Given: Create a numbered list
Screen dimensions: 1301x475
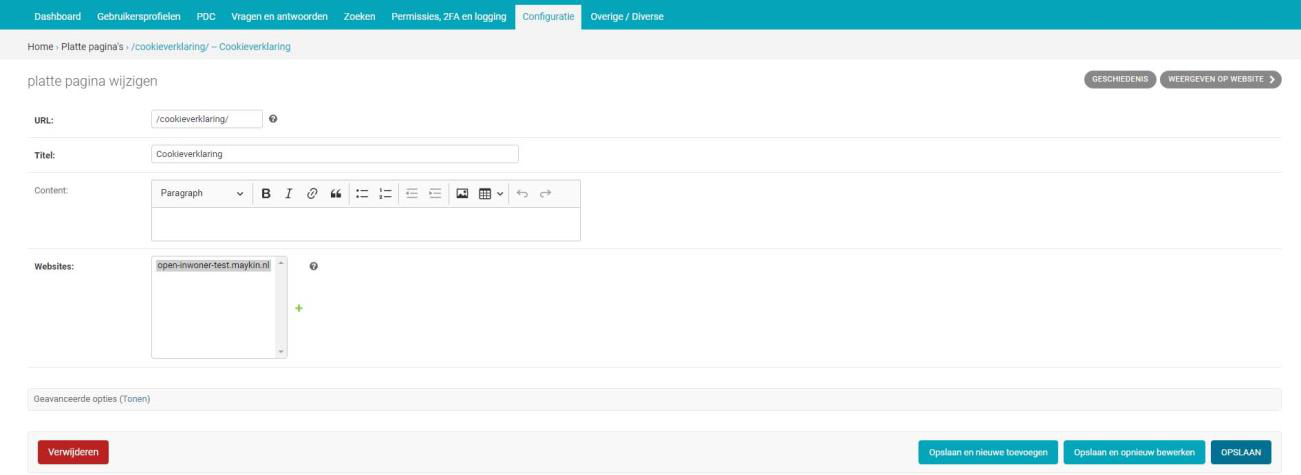Looking at the screenshot, I should coord(384,193).
